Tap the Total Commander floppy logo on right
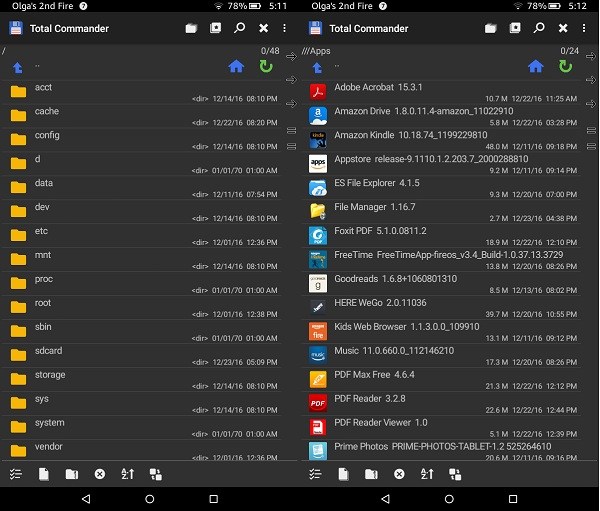Screen dimensions: 600x511 [x=315, y=28]
